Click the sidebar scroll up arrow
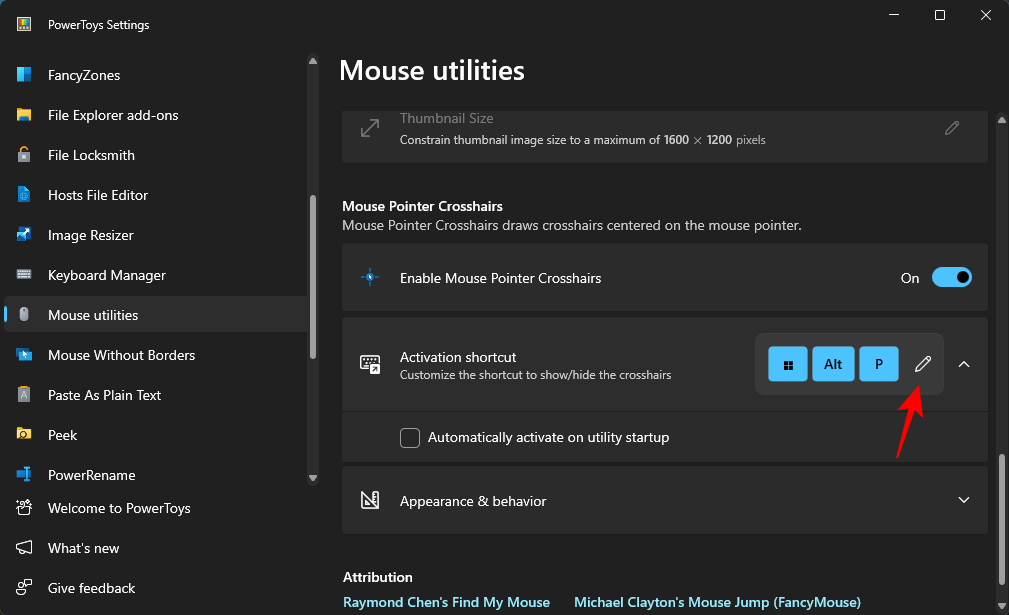The image size is (1009, 615). [x=313, y=61]
